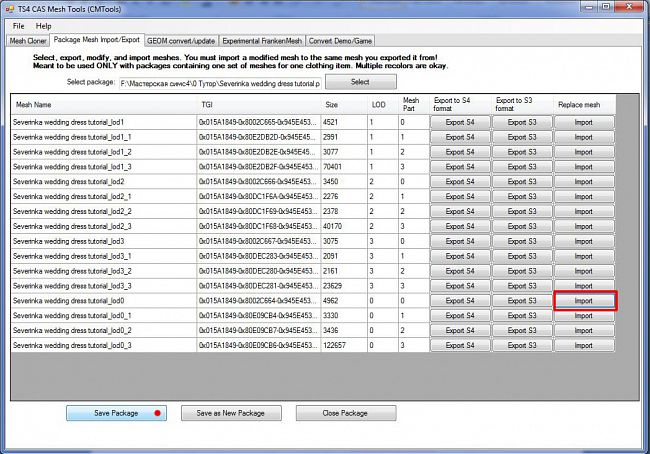
Task: Export S3 for the tutorial_lod0_2 row
Action: point(522,330)
